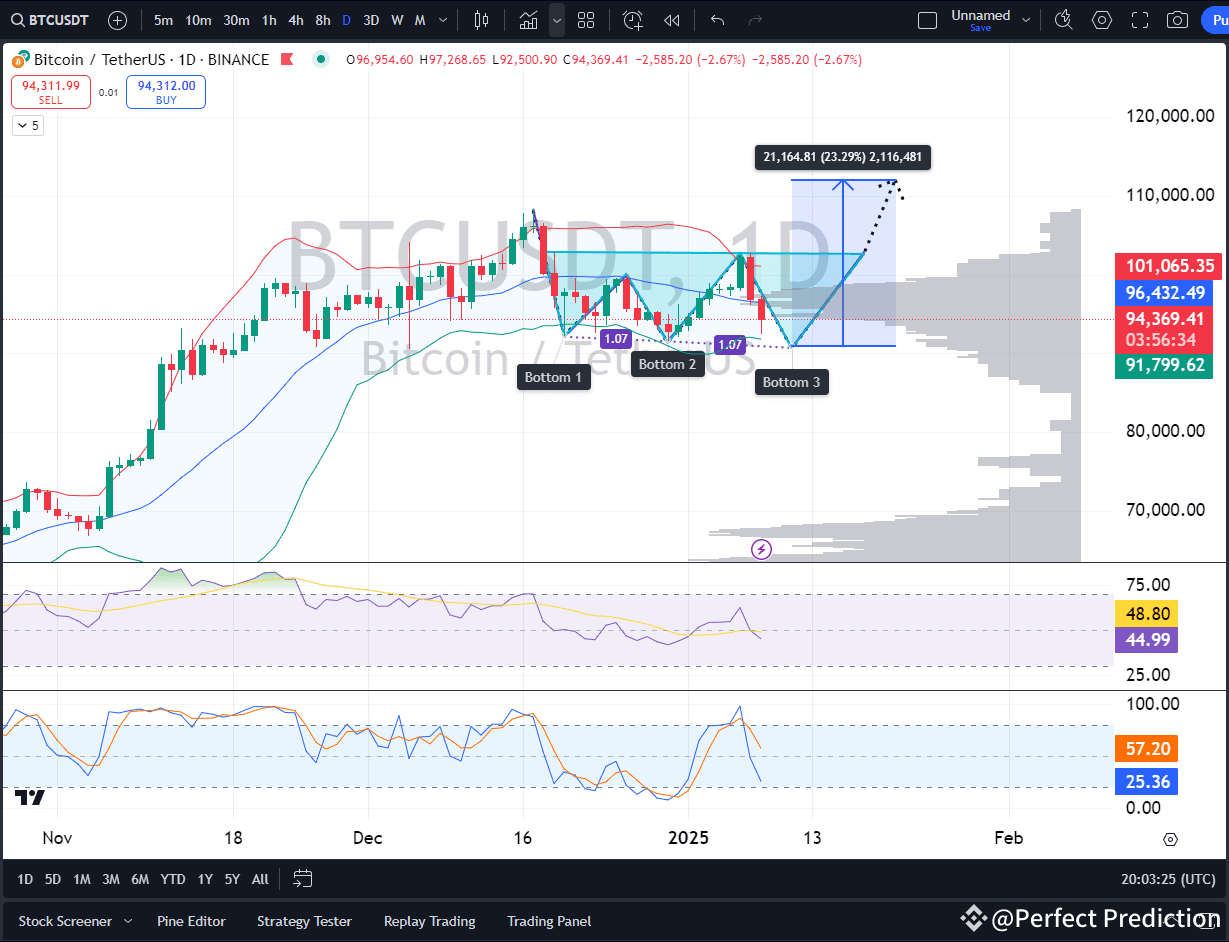This screenshot has width=1229, height=942.
Task: Undo last chart action
Action: click(x=717, y=20)
